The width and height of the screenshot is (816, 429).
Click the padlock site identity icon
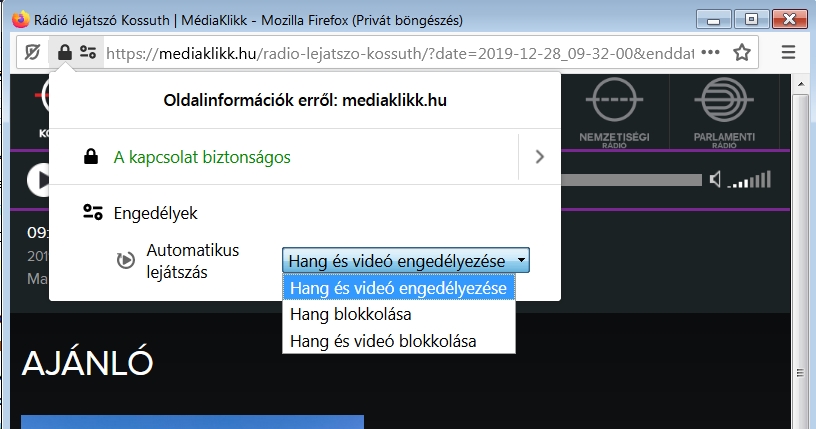click(x=65, y=52)
